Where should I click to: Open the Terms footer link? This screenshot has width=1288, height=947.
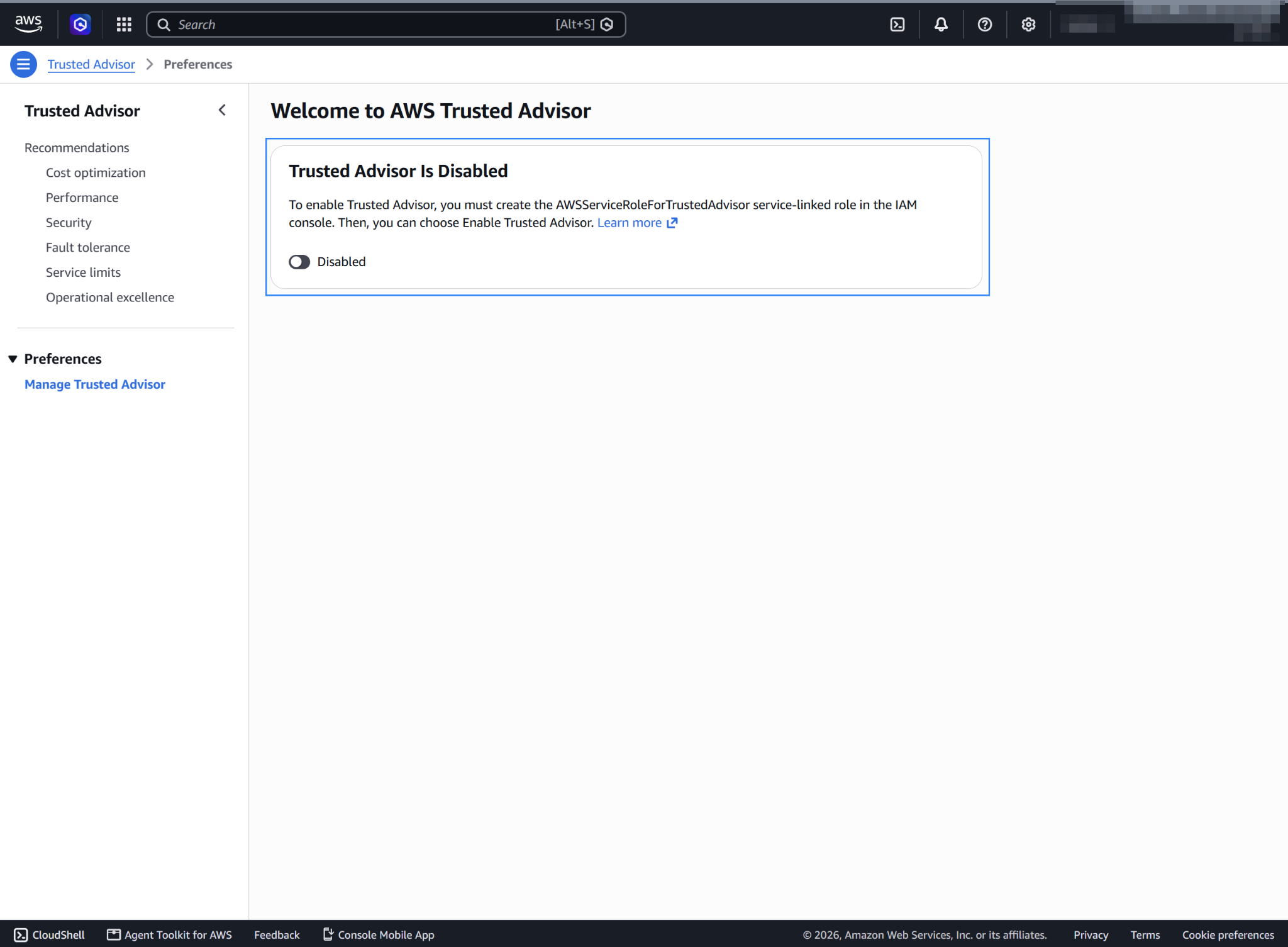1145,934
